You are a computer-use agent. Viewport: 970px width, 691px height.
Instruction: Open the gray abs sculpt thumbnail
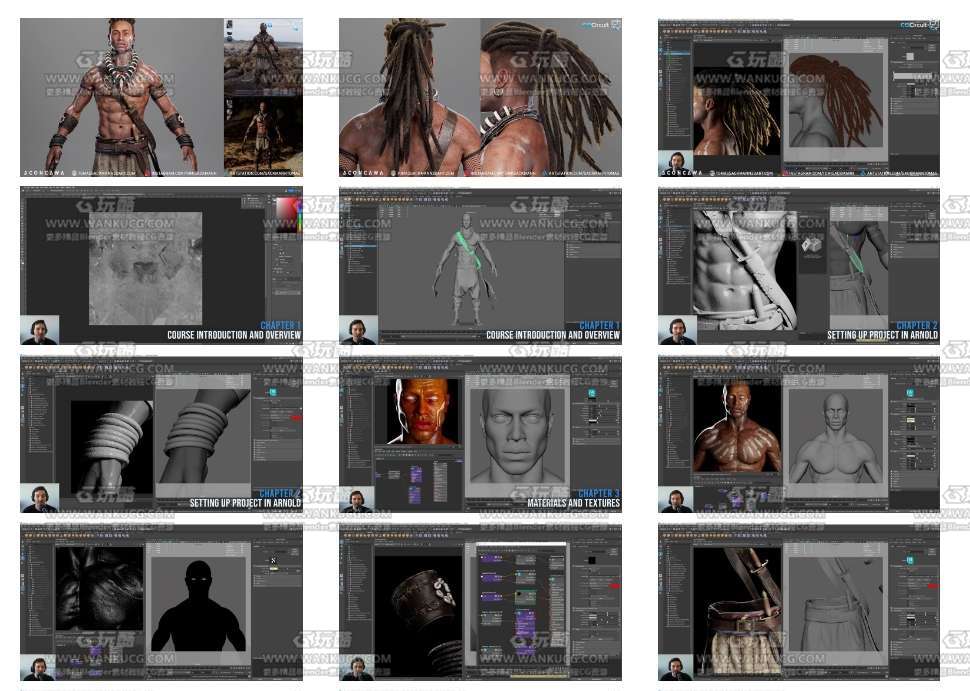(x=799, y=266)
